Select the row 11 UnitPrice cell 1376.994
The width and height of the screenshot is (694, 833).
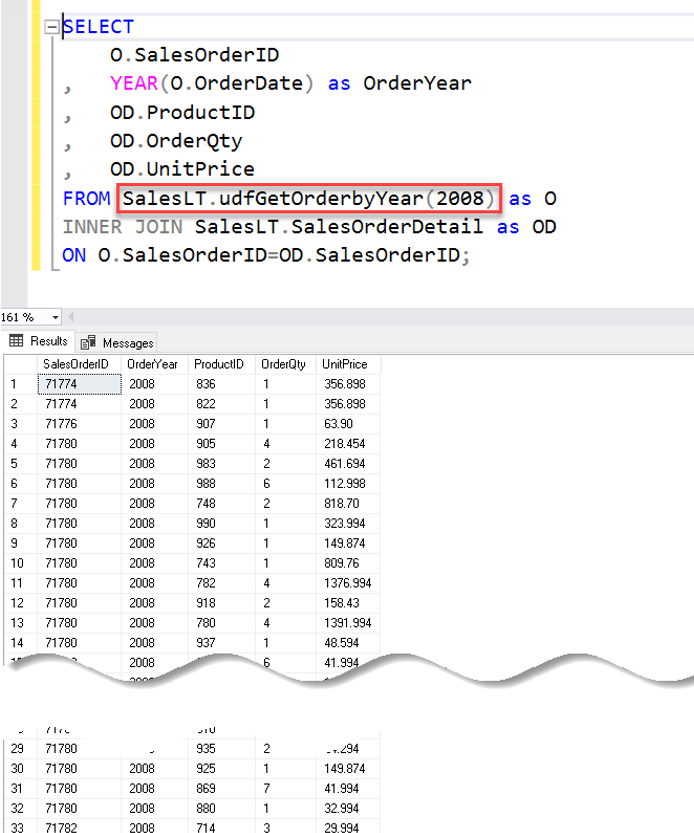[x=346, y=583]
